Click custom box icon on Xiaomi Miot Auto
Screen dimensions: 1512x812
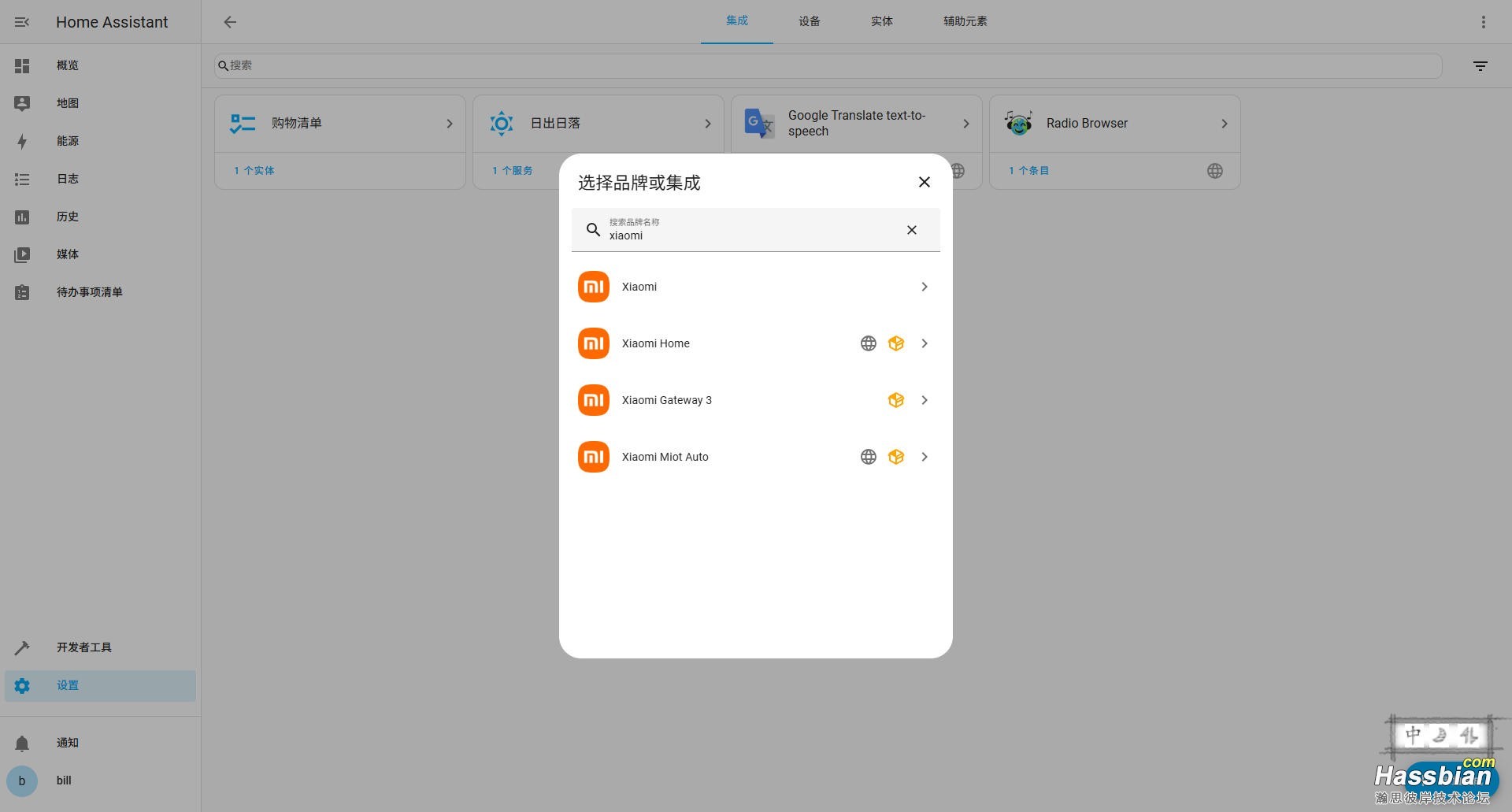pos(896,457)
